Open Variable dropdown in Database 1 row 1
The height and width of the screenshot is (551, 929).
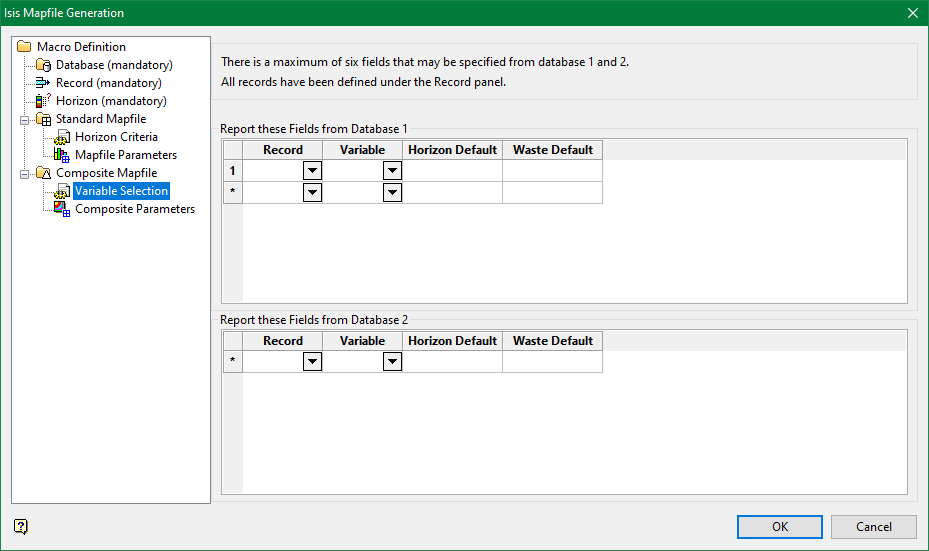392,171
